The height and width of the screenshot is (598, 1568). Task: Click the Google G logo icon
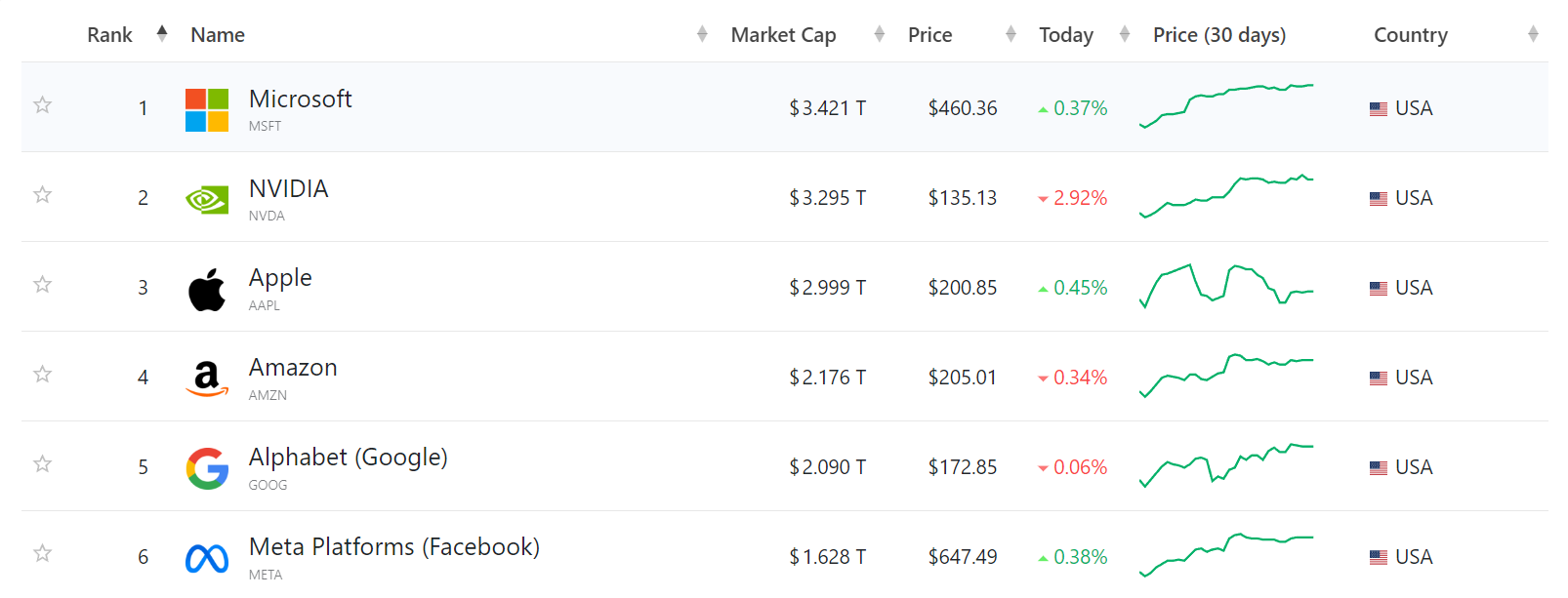point(207,468)
